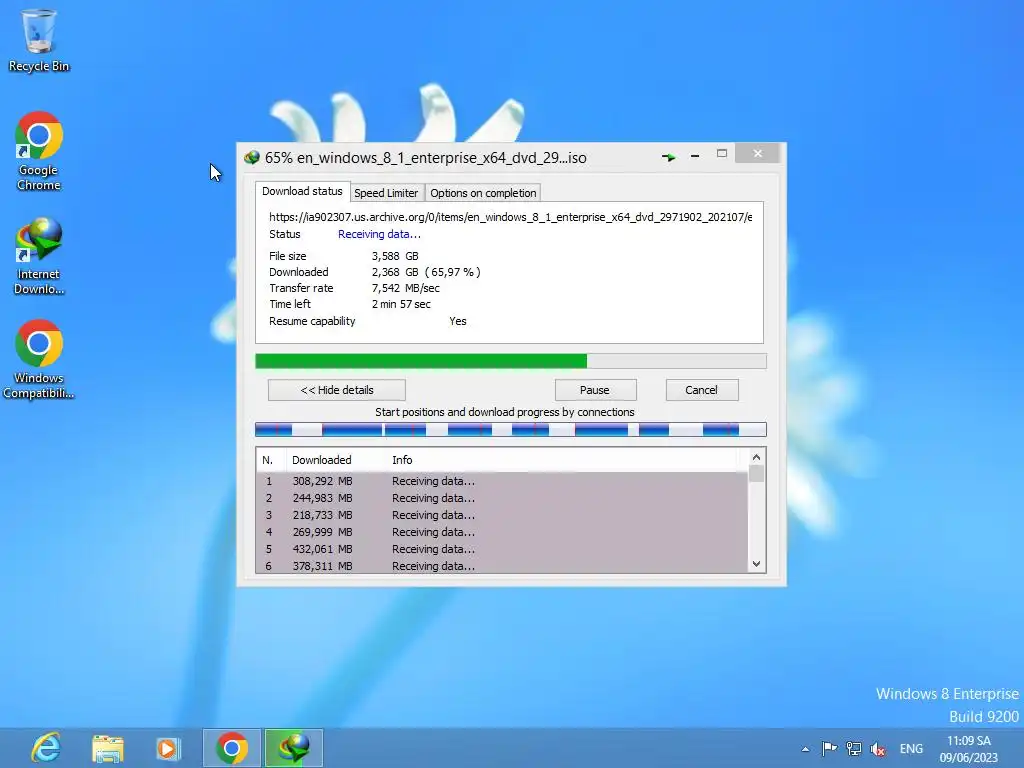Open the media player taskbar icon
This screenshot has height=768, width=1024.
(x=168, y=748)
